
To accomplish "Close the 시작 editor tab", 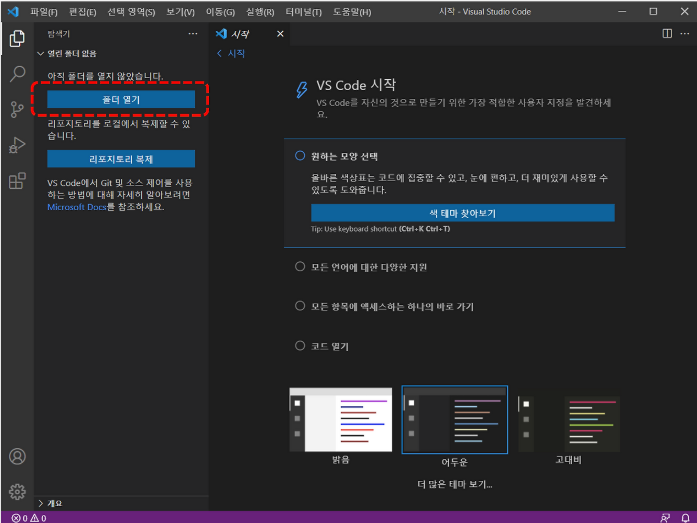I will (x=280, y=34).
